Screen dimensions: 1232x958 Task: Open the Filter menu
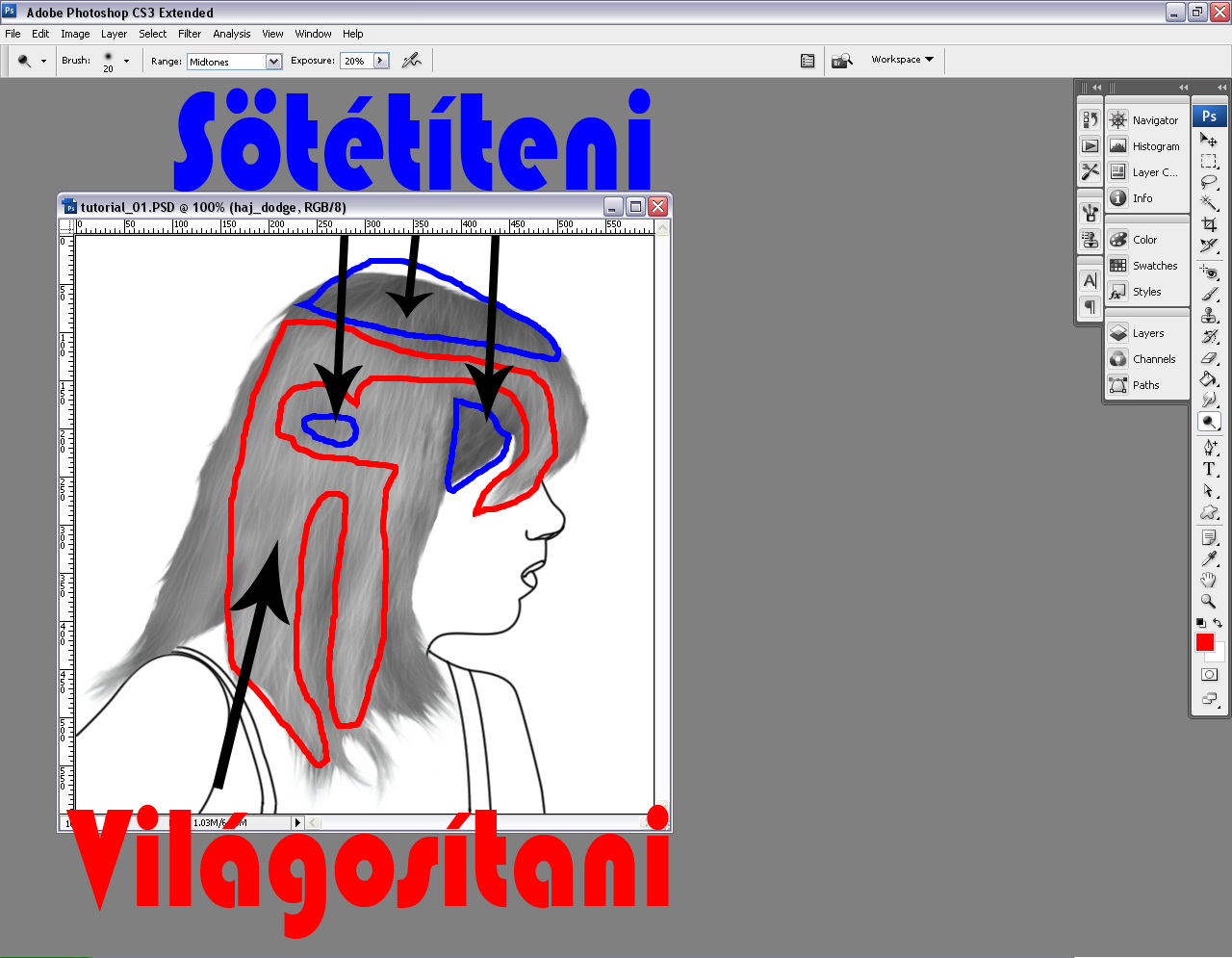(190, 34)
